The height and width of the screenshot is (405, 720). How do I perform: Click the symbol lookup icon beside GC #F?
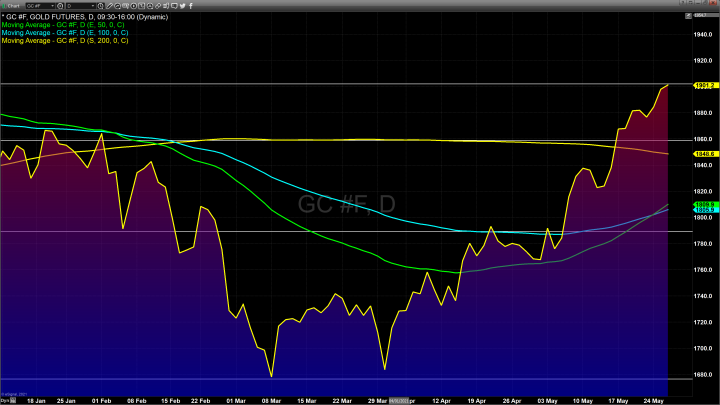(x=58, y=5)
